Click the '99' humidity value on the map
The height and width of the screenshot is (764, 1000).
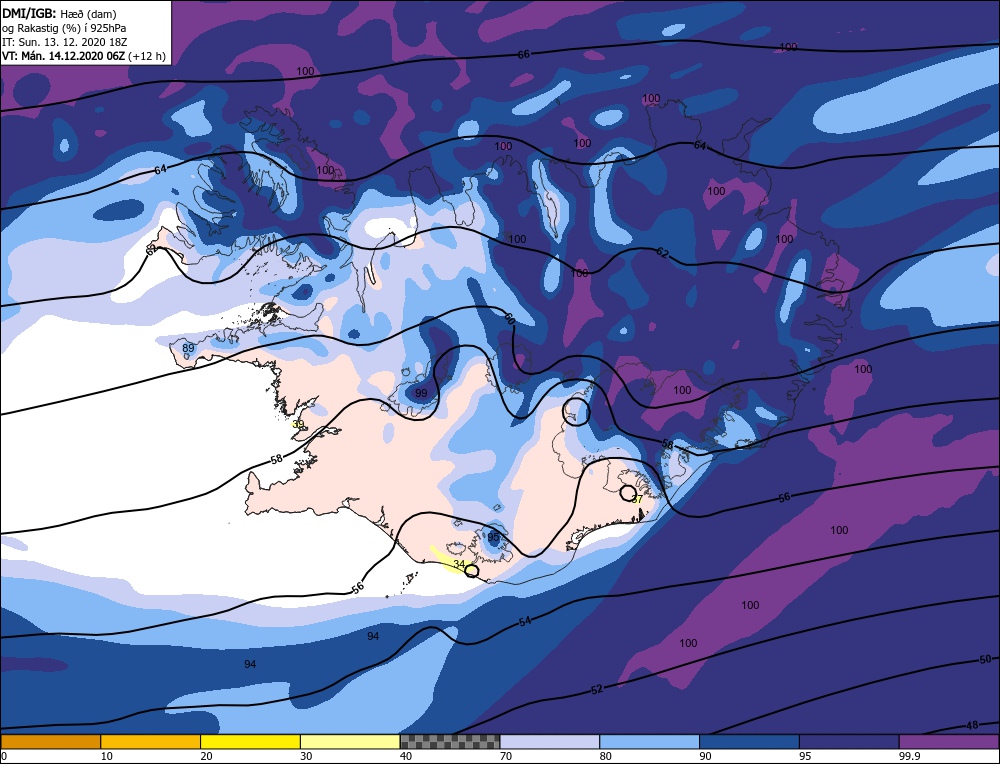pos(421,393)
